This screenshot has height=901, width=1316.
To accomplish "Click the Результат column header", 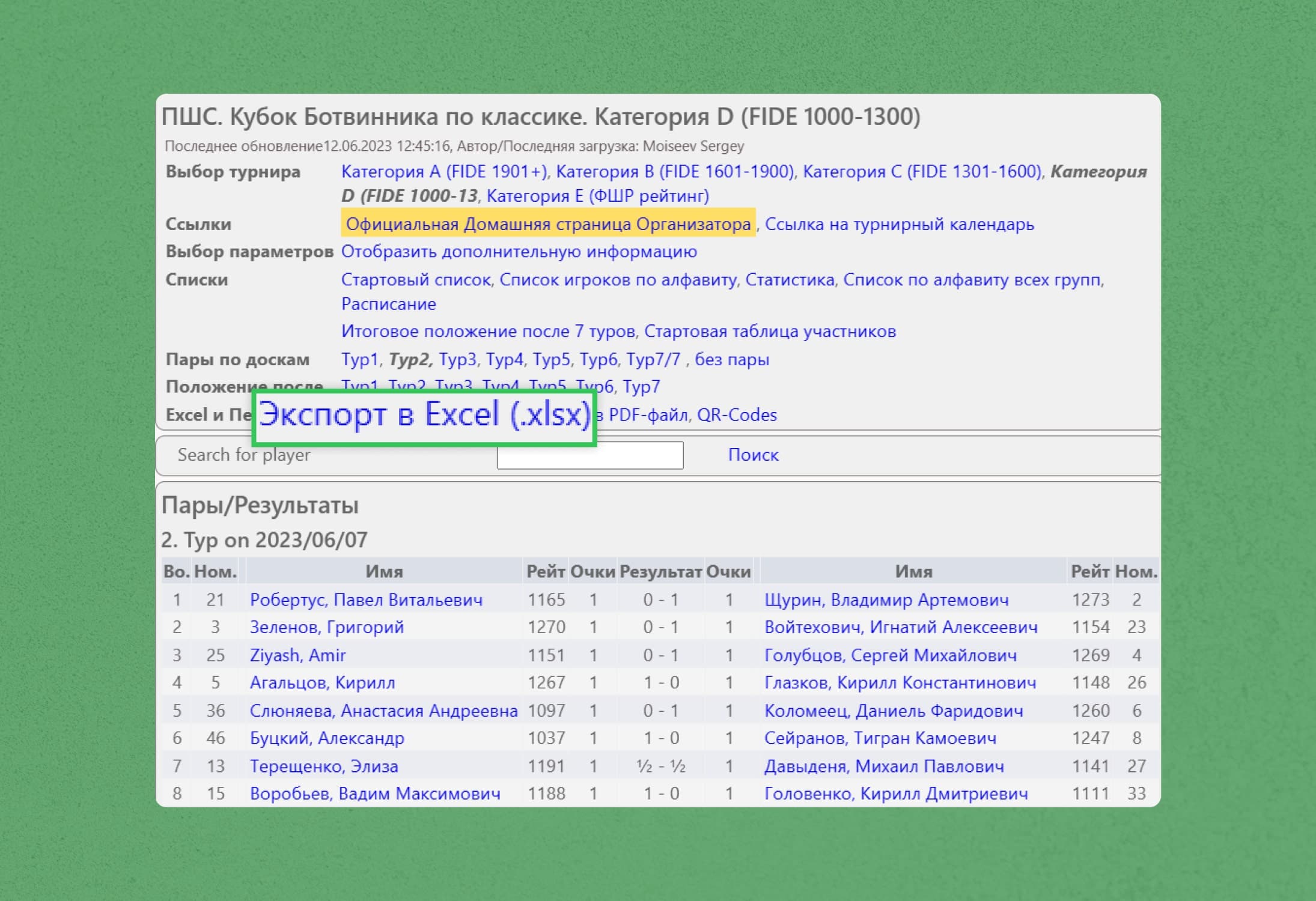I will (661, 572).
